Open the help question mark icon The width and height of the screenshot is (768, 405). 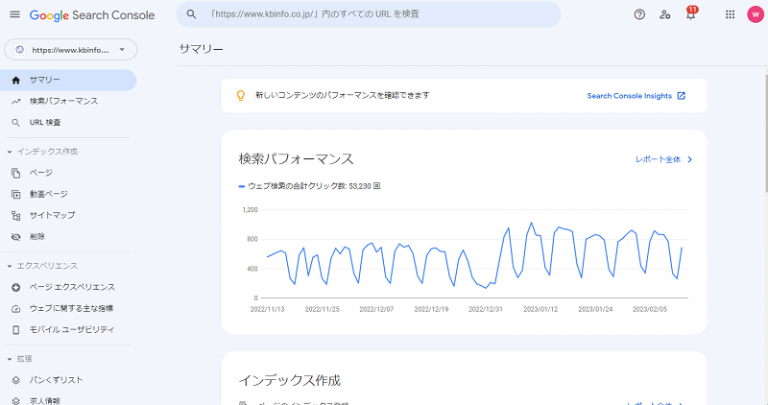coord(639,14)
